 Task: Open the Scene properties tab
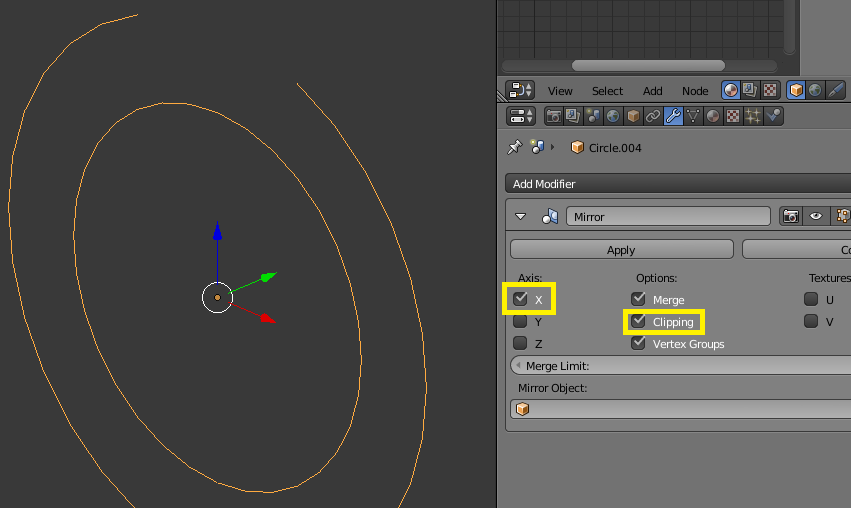pyautogui.click(x=593, y=116)
